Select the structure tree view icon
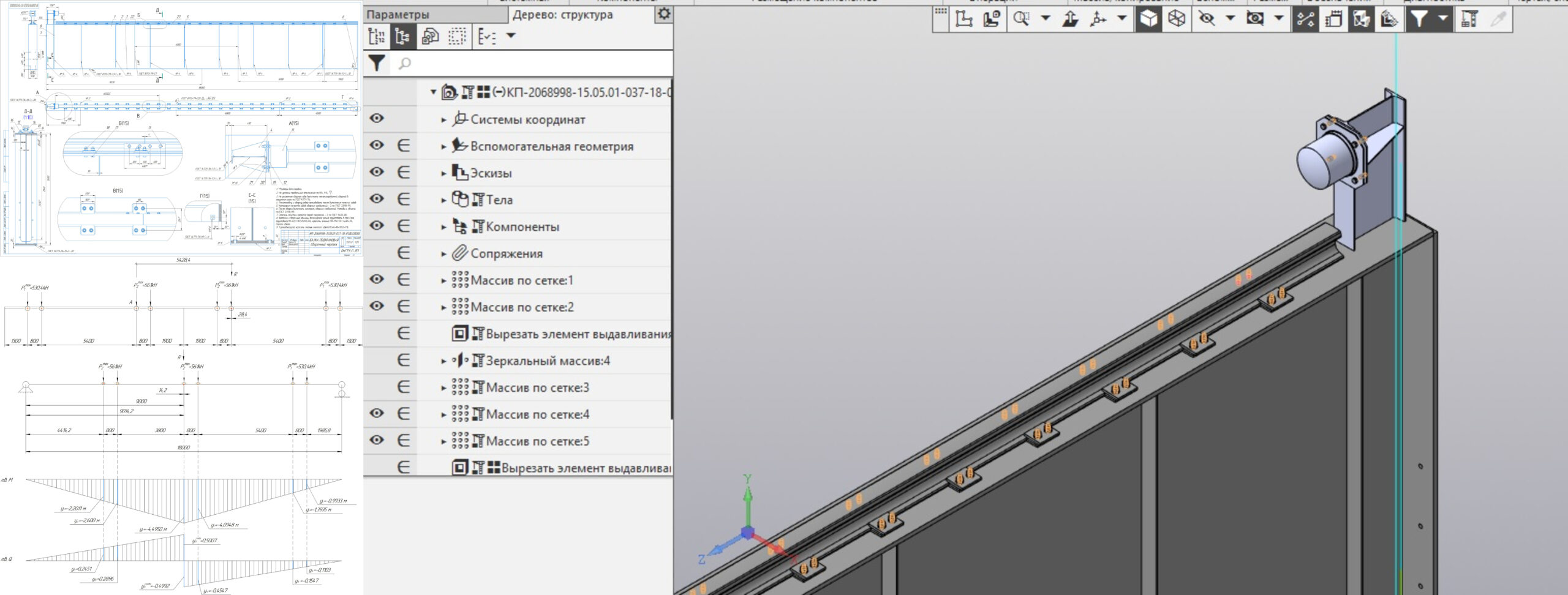Viewport: 1568px width, 595px height. [x=402, y=36]
